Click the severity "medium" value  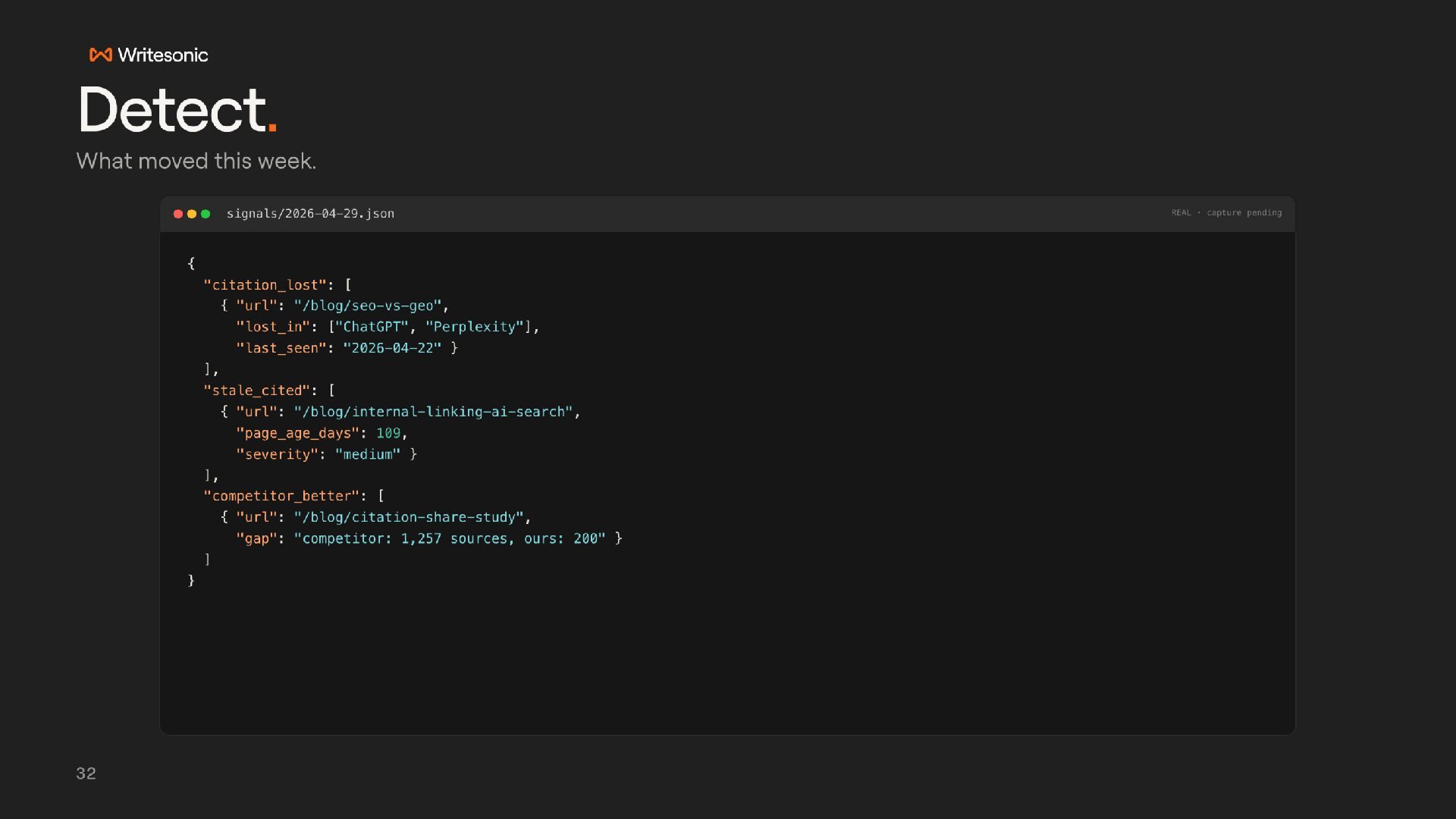(x=368, y=454)
